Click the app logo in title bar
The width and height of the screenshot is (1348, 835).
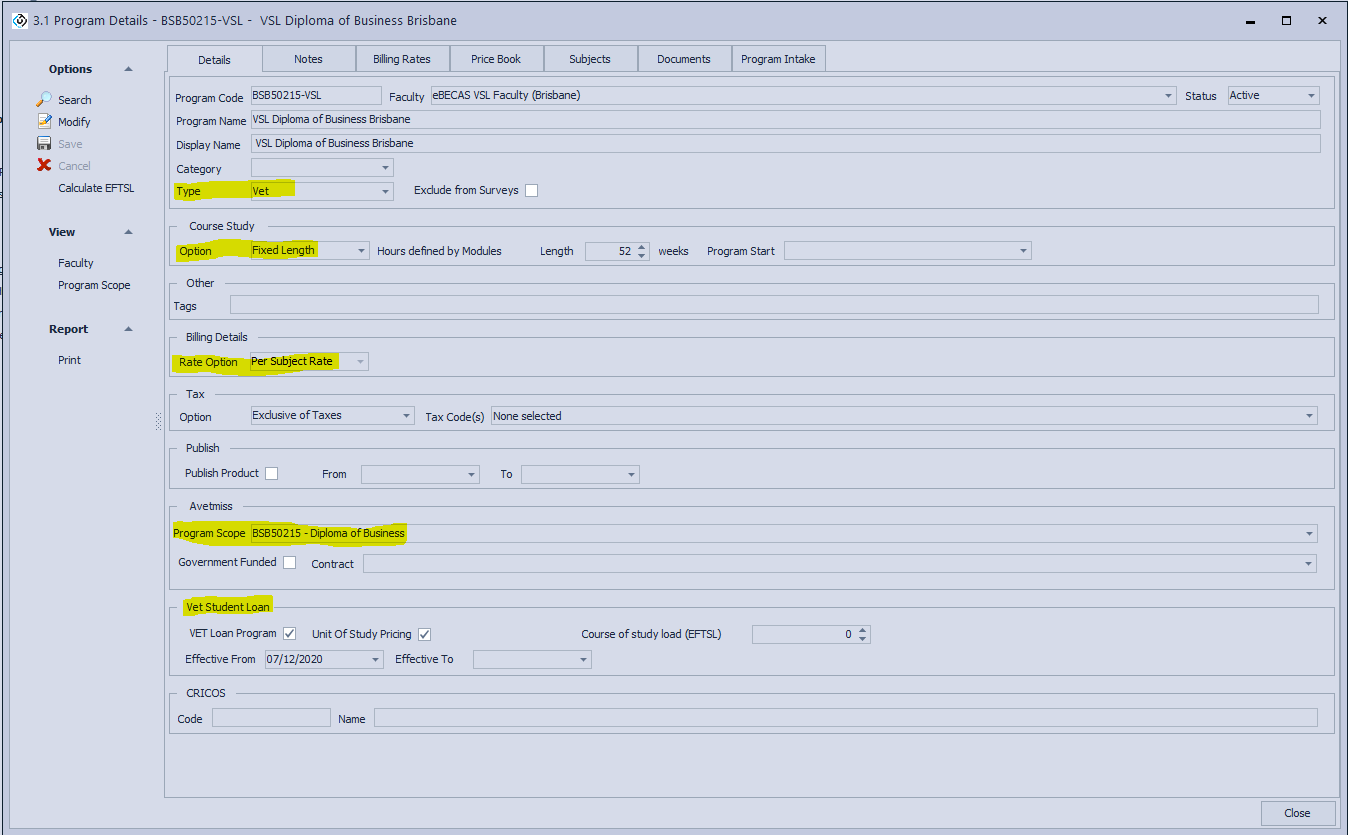point(19,20)
